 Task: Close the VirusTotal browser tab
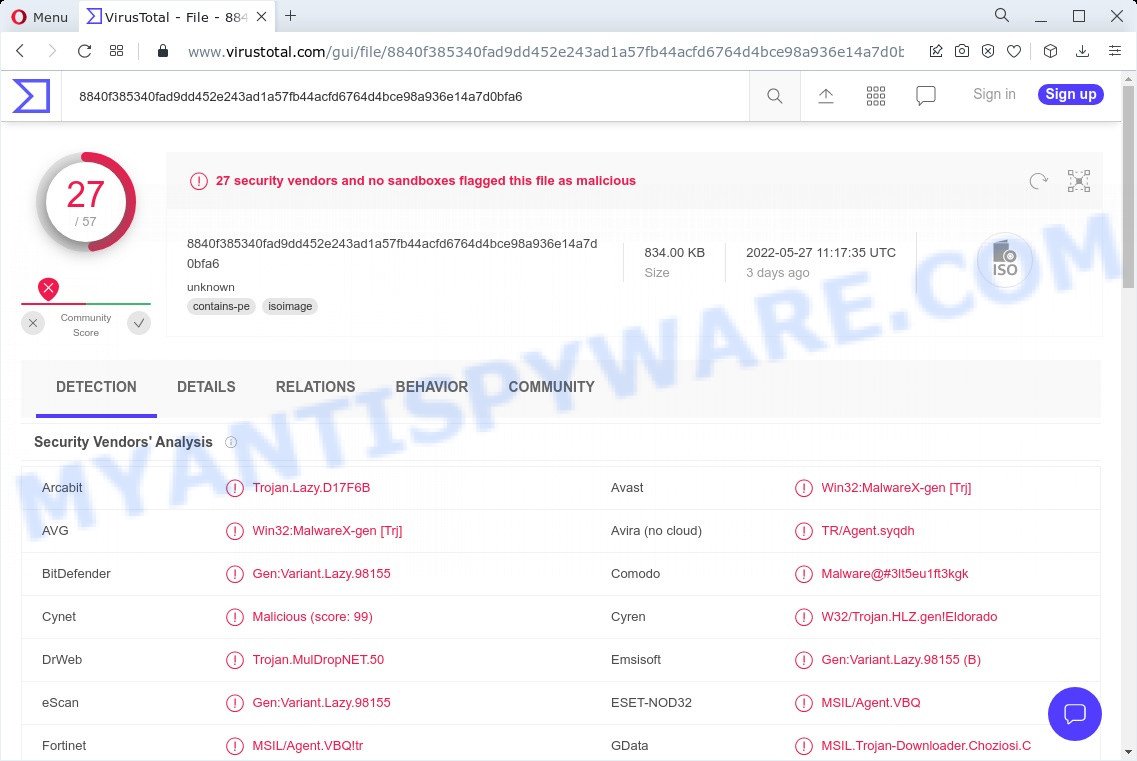261,16
